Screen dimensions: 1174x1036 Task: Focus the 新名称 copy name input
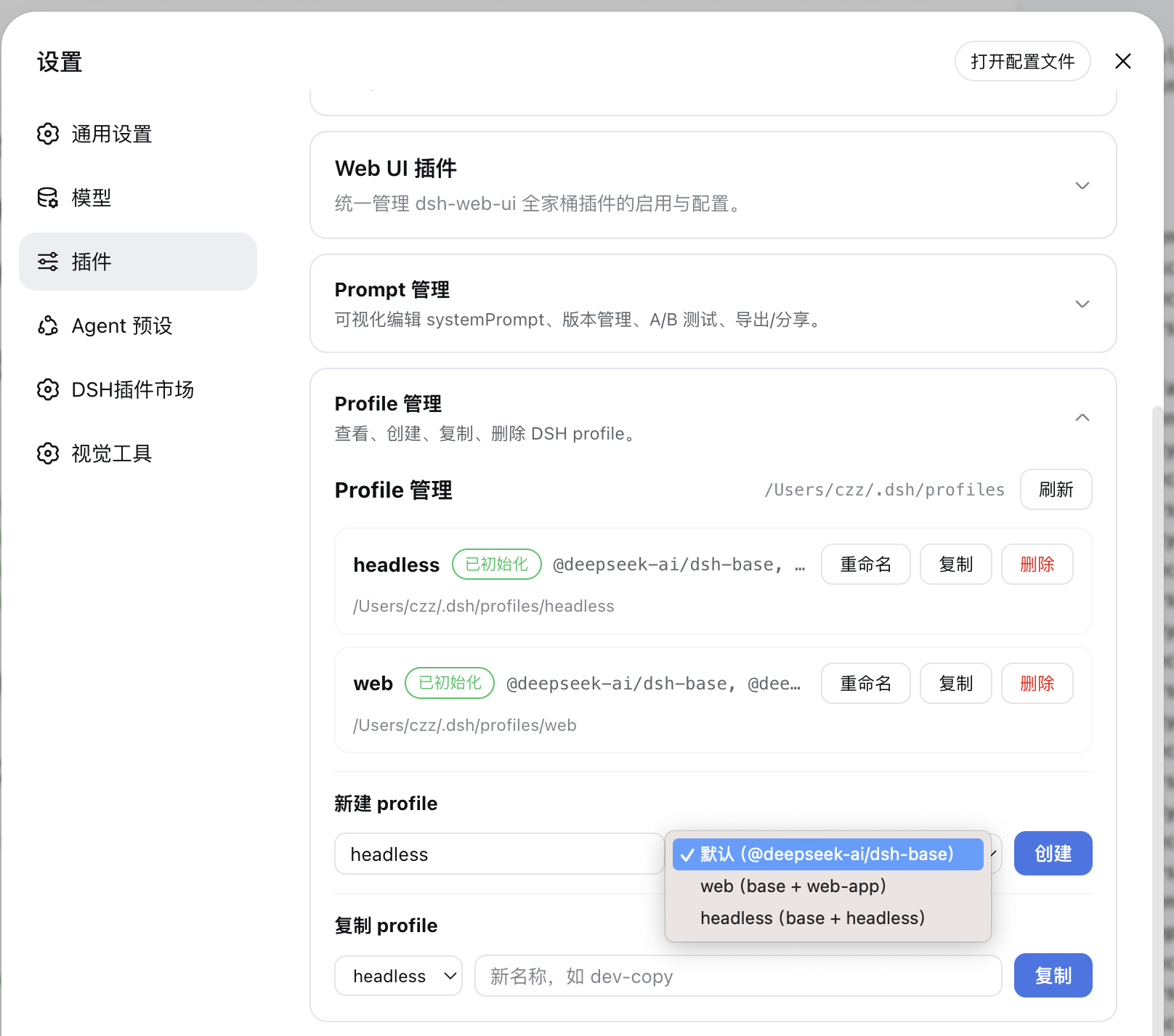pyautogui.click(x=738, y=976)
